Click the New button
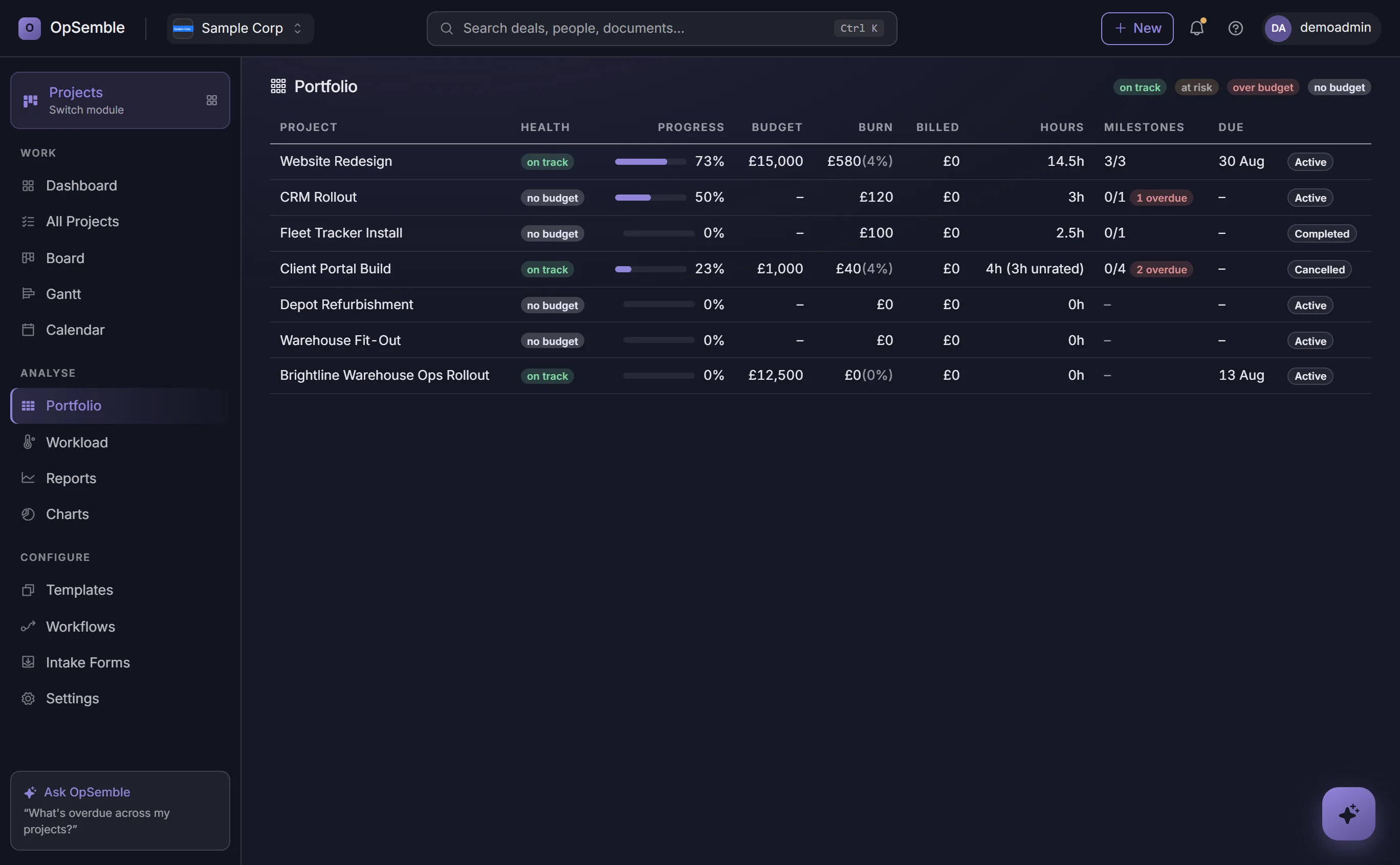This screenshot has width=1400, height=865. coord(1136,28)
